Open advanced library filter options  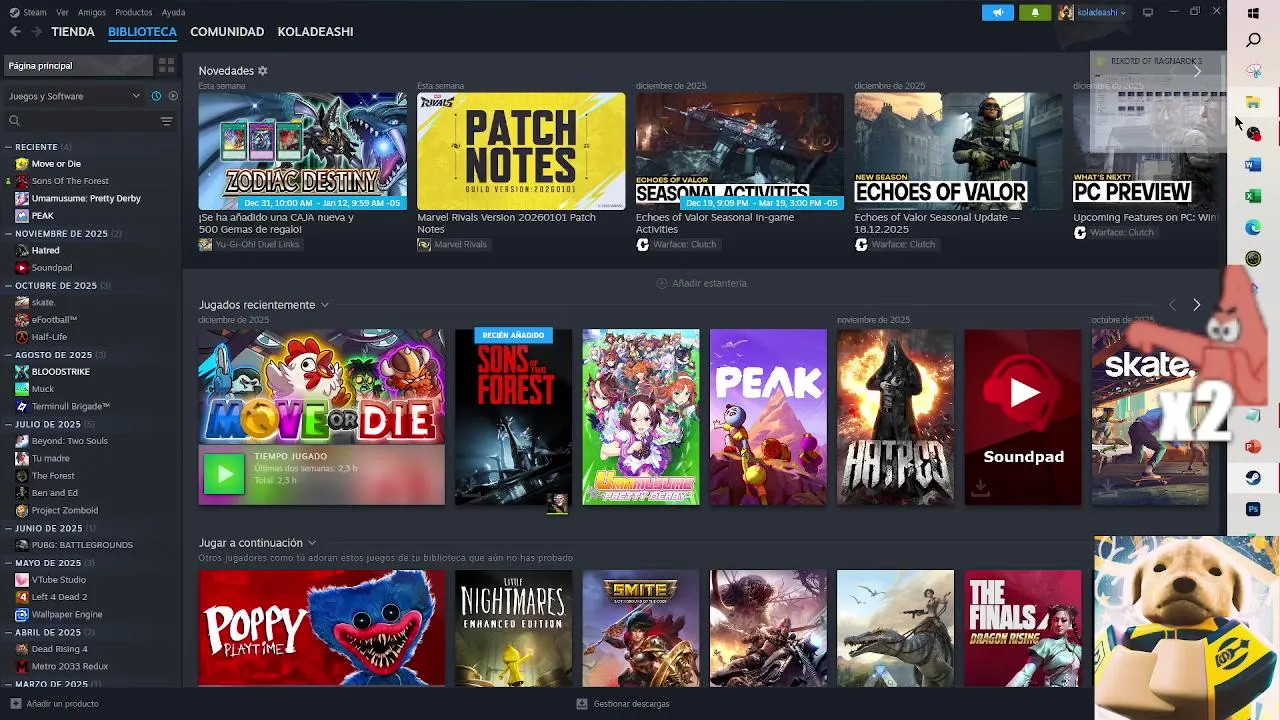[166, 121]
